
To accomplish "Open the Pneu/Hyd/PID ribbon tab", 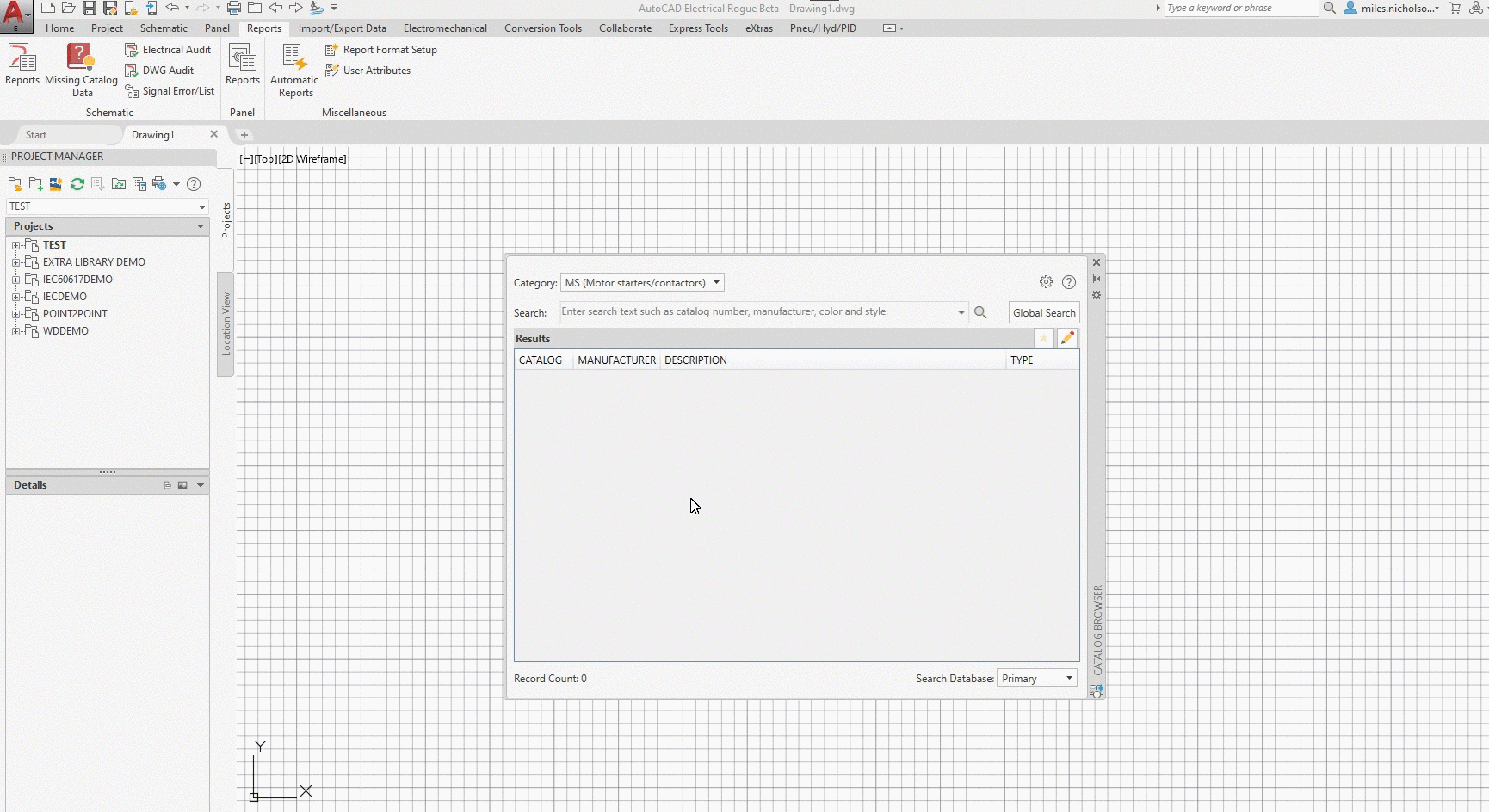I will (x=823, y=28).
